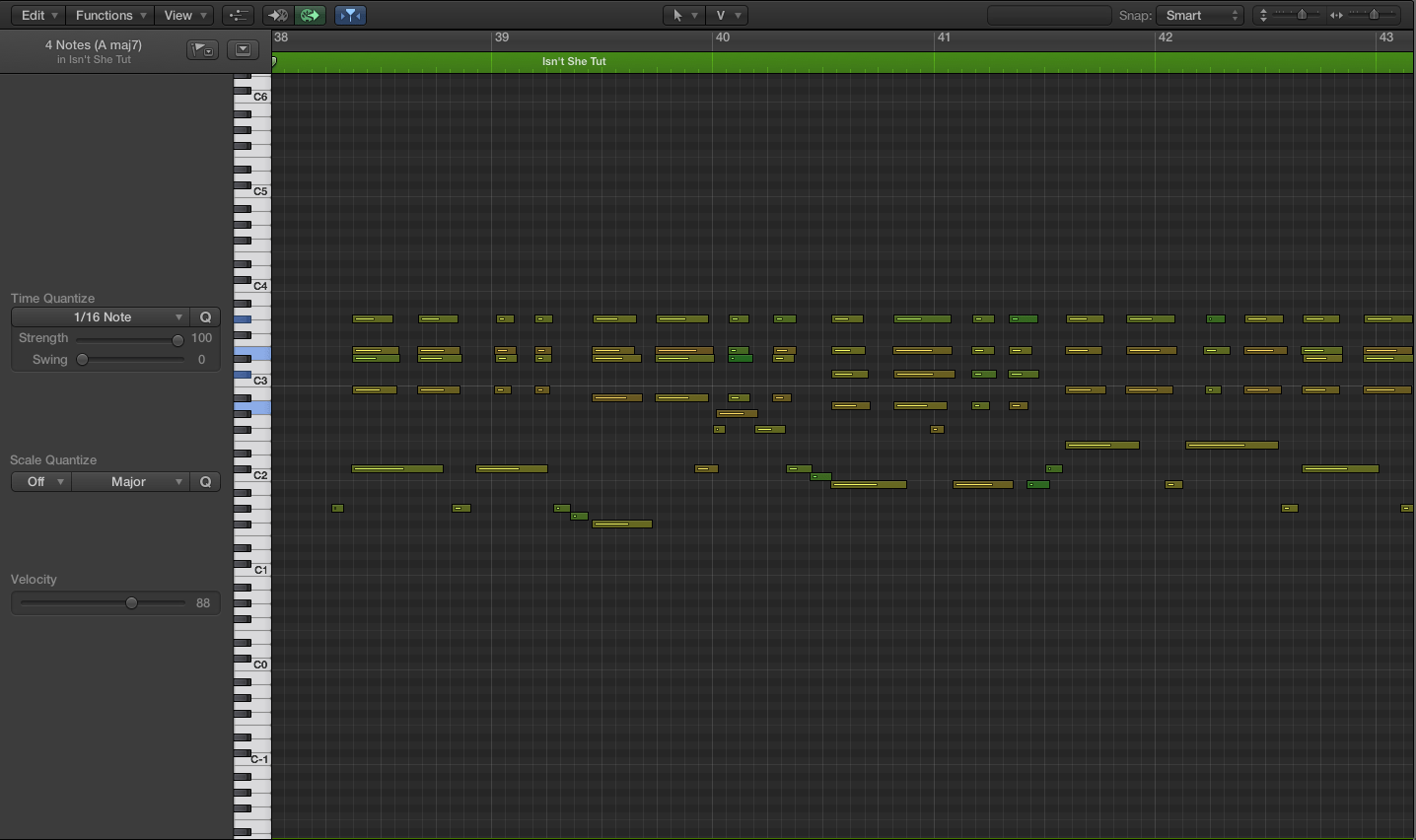
Task: Click the MIDI In toolbar icon
Action: pyautogui.click(x=277, y=15)
